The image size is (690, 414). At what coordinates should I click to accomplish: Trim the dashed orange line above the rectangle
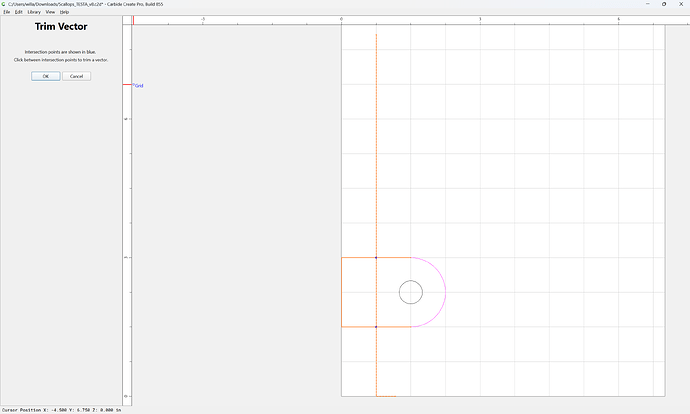coord(376,145)
